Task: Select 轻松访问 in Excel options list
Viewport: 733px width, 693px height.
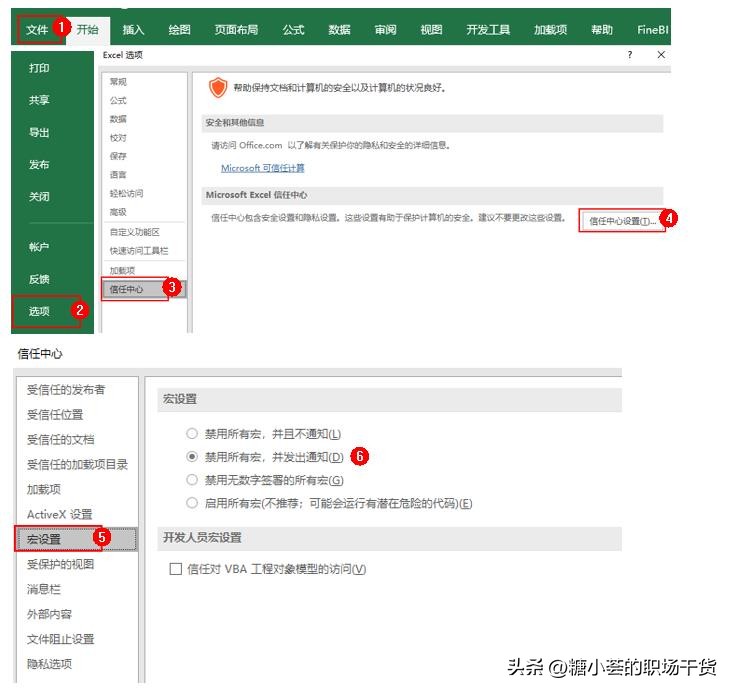Action: click(x=126, y=194)
